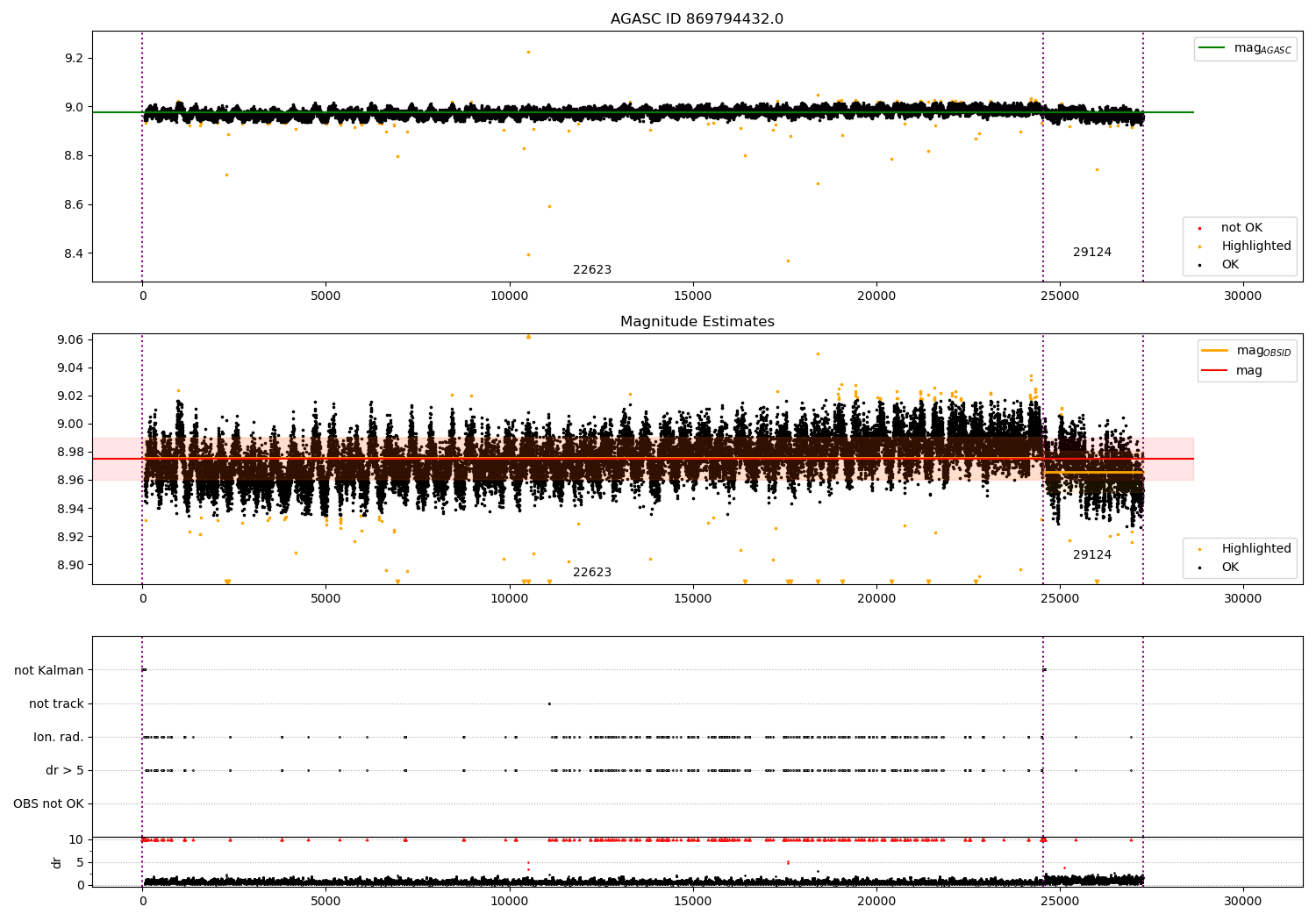1316x921 pixels.
Task: Click x-axis tick '10000' under the middle panel
Action: click(x=509, y=599)
